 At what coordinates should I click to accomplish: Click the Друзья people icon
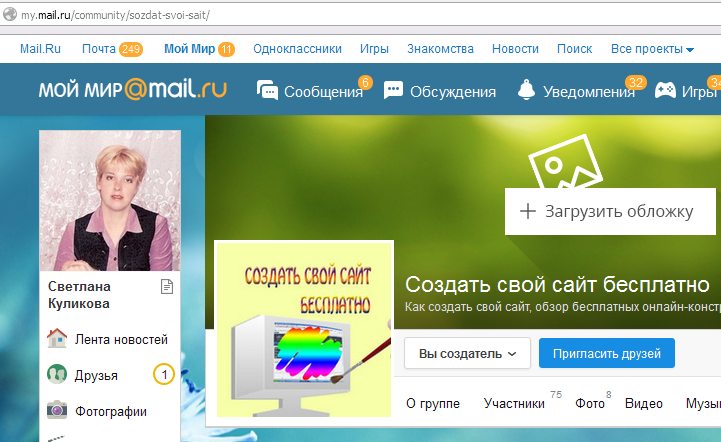click(57, 374)
